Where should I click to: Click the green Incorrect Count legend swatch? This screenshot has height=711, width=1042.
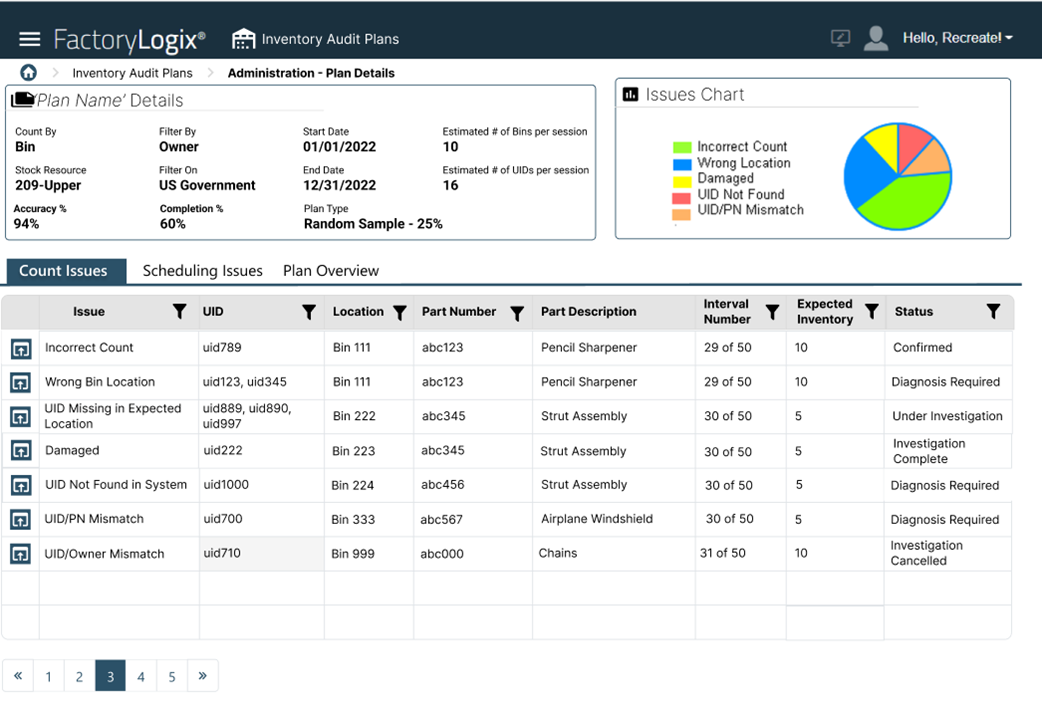tap(682, 147)
